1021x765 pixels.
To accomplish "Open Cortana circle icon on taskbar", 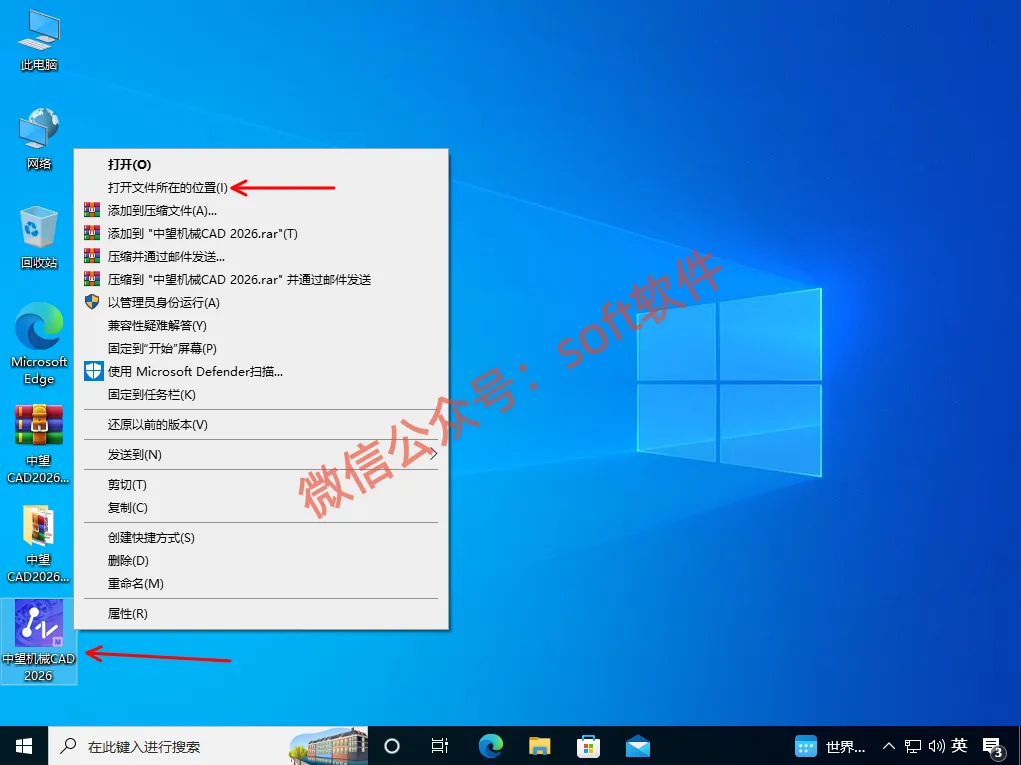I will (392, 746).
